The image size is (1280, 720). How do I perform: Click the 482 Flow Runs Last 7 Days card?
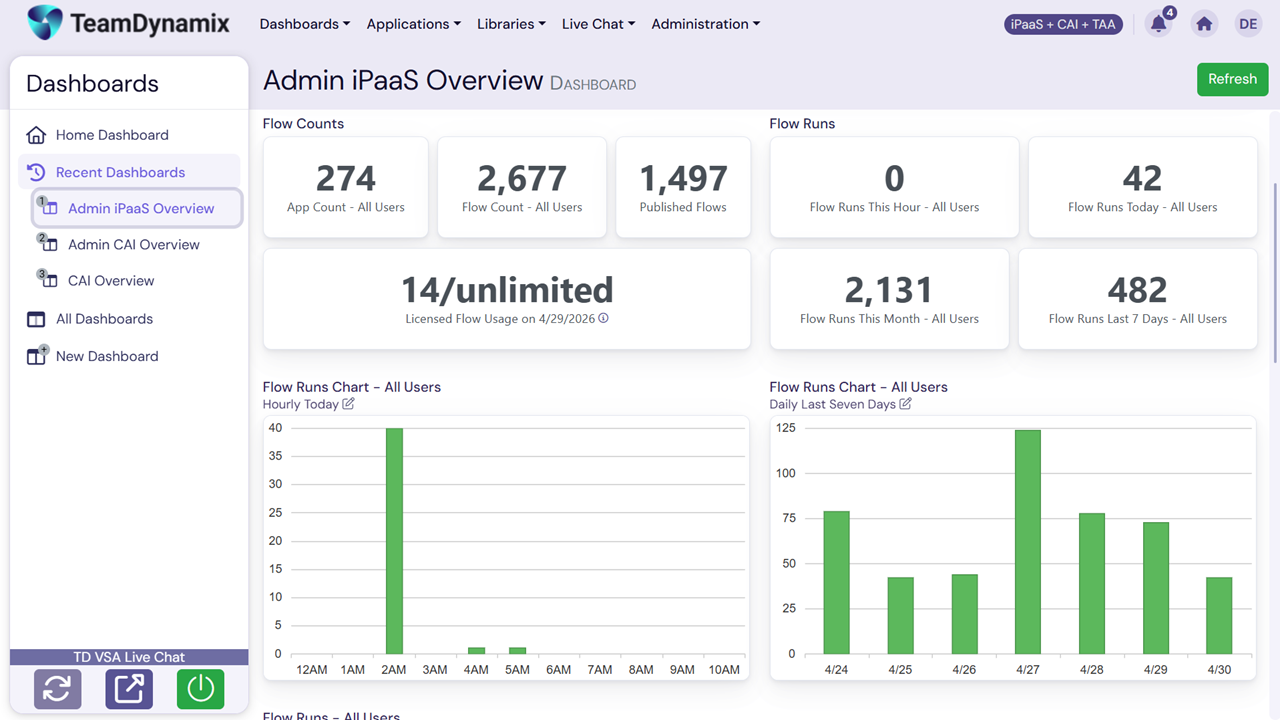coord(1138,299)
